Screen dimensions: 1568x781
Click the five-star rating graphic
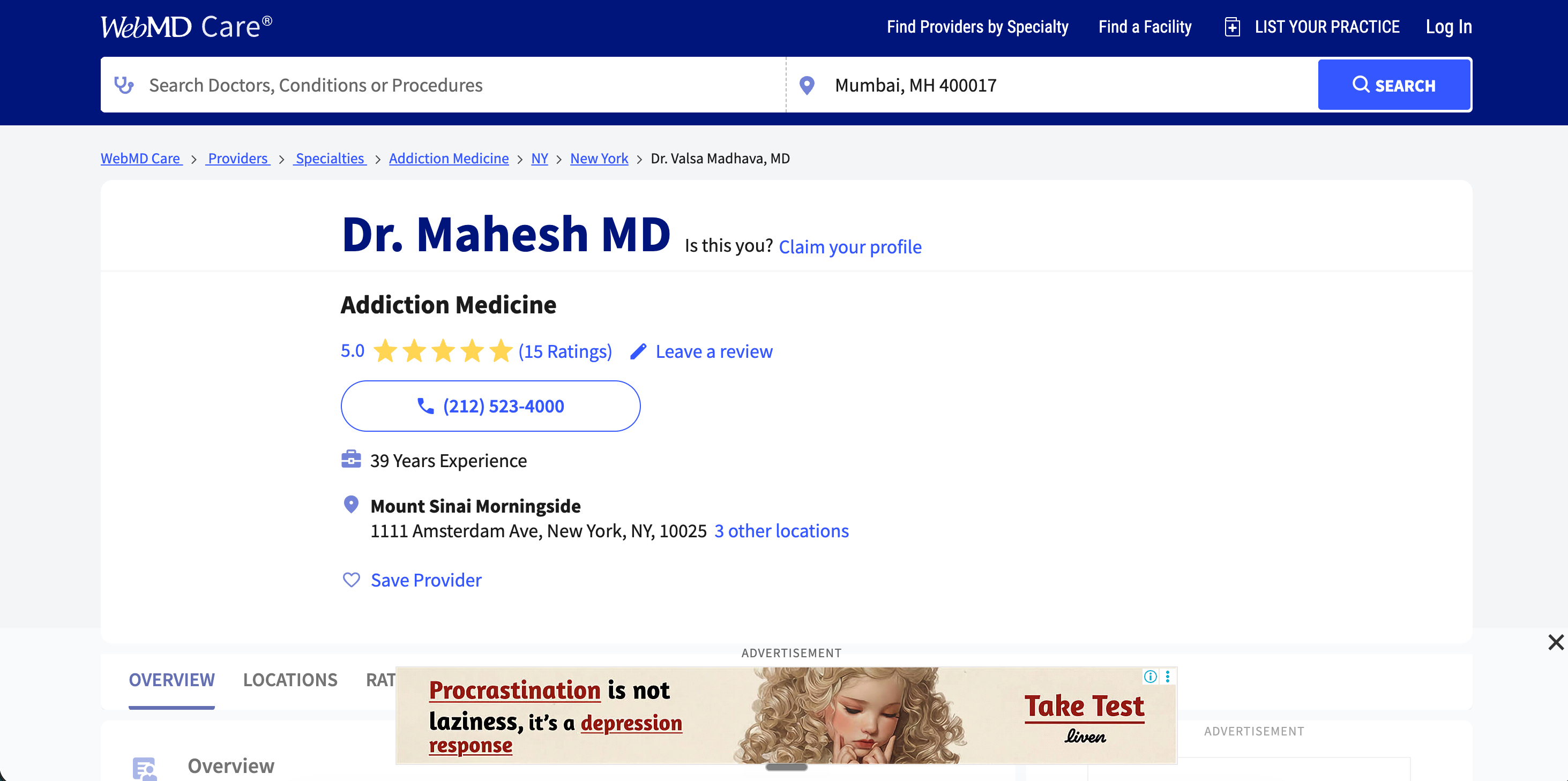pos(443,351)
